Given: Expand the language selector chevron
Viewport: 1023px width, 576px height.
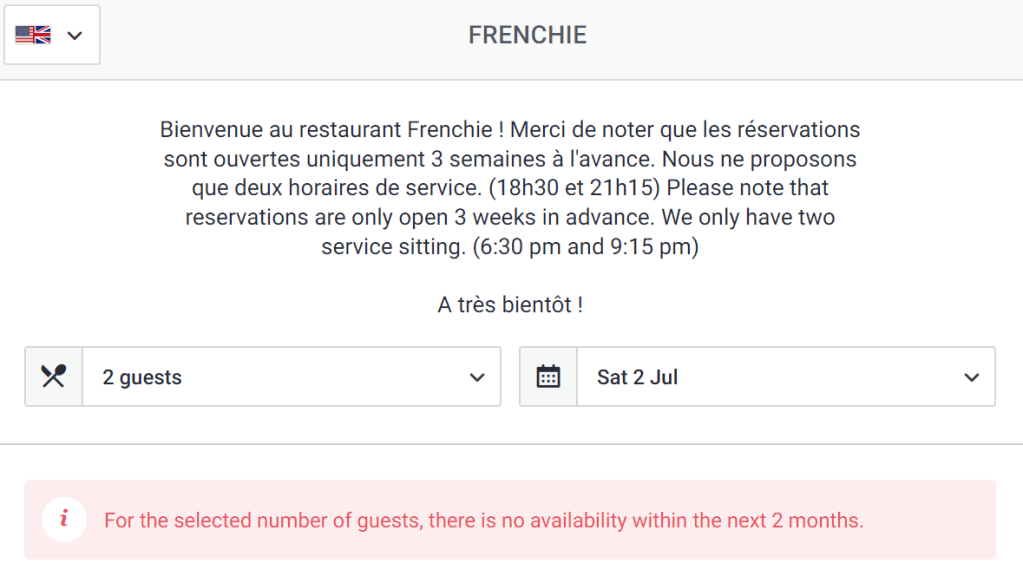Looking at the screenshot, I should pyautogui.click(x=74, y=36).
